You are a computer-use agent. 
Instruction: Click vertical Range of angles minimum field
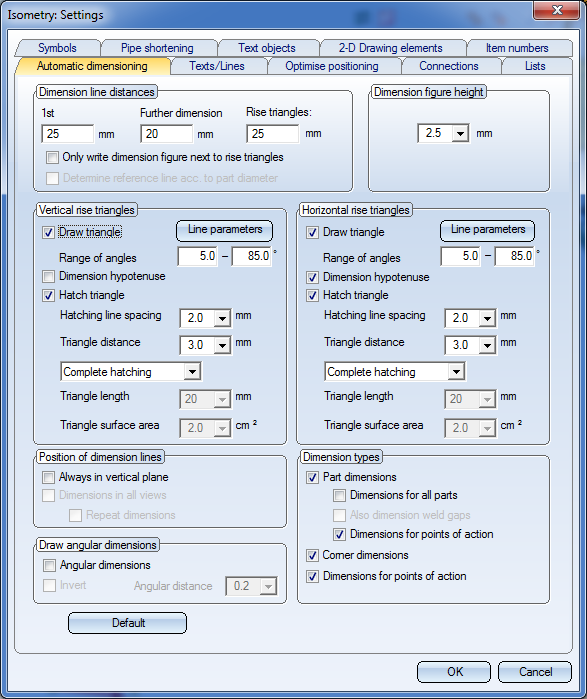[197, 256]
